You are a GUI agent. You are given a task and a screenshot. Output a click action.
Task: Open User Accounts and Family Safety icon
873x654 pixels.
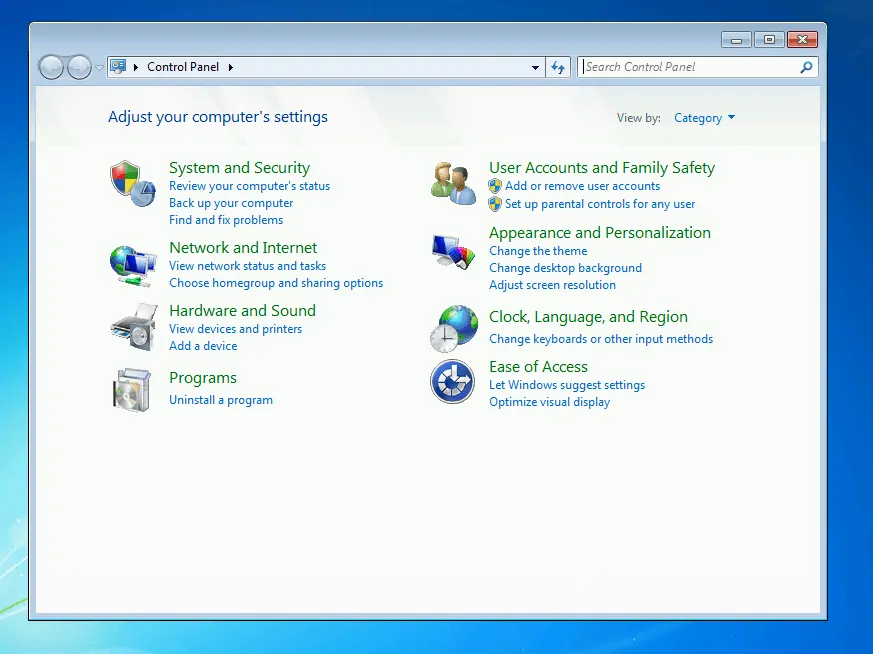pos(452,180)
